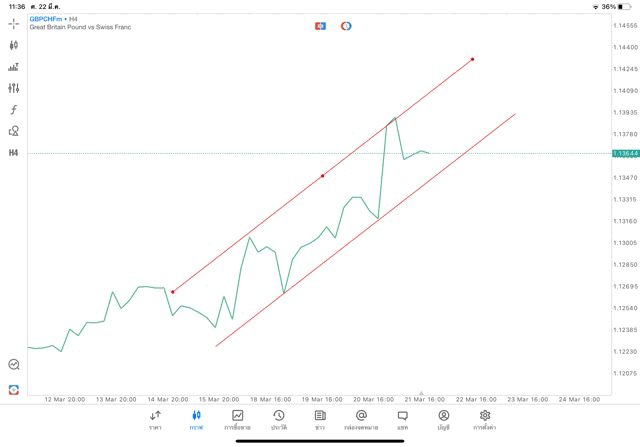This screenshot has height=447, width=640.
Task: Switch to the ราคา quotes tab
Action: click(155, 420)
